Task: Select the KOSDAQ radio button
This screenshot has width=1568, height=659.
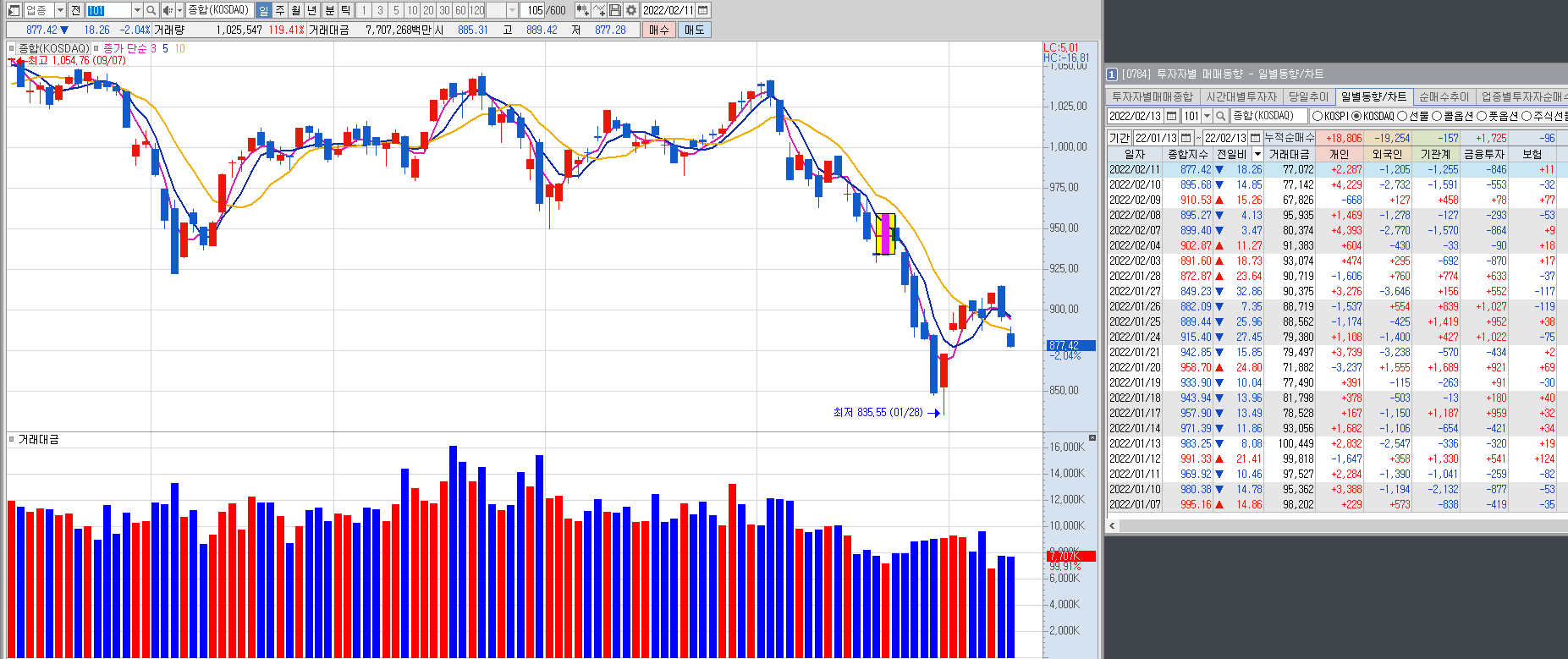Action: click(x=1356, y=116)
